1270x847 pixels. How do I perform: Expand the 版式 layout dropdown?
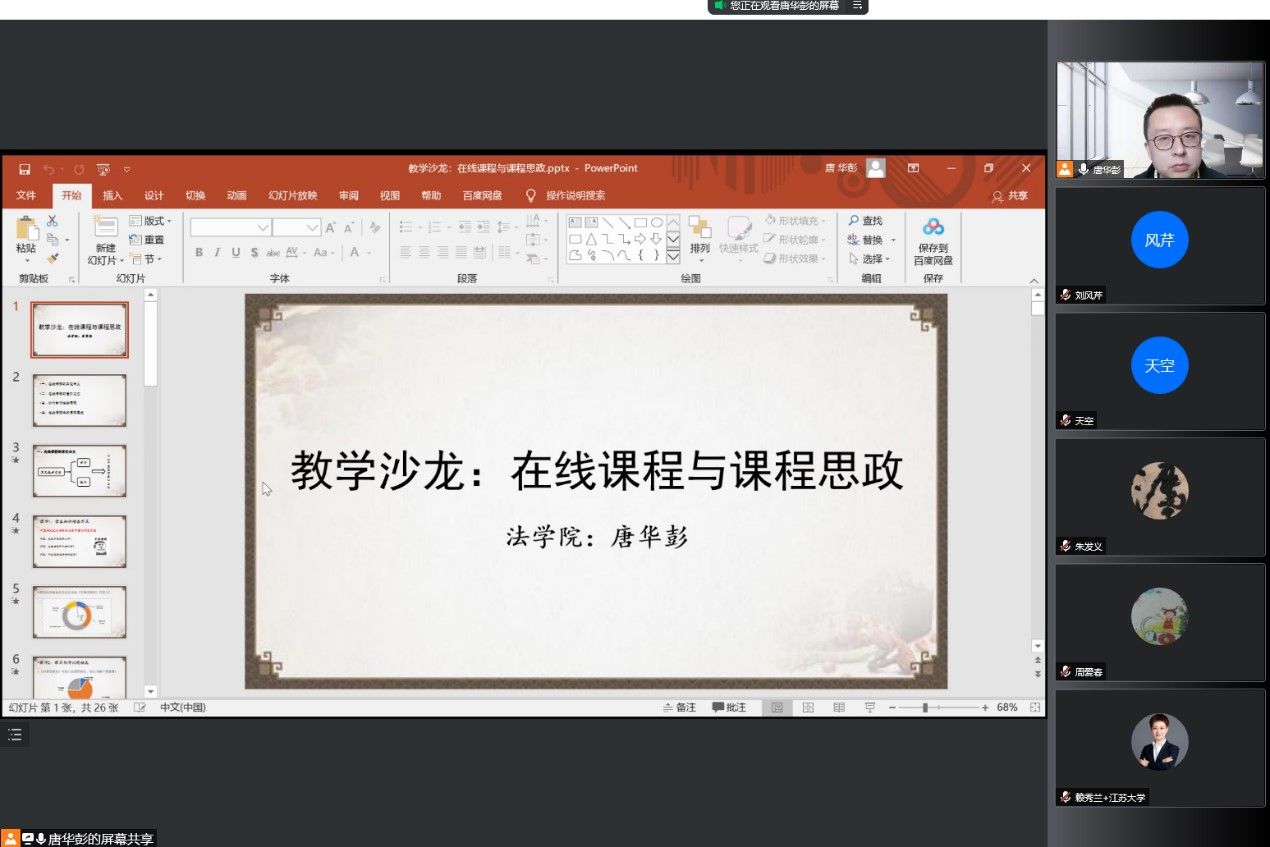(151, 221)
